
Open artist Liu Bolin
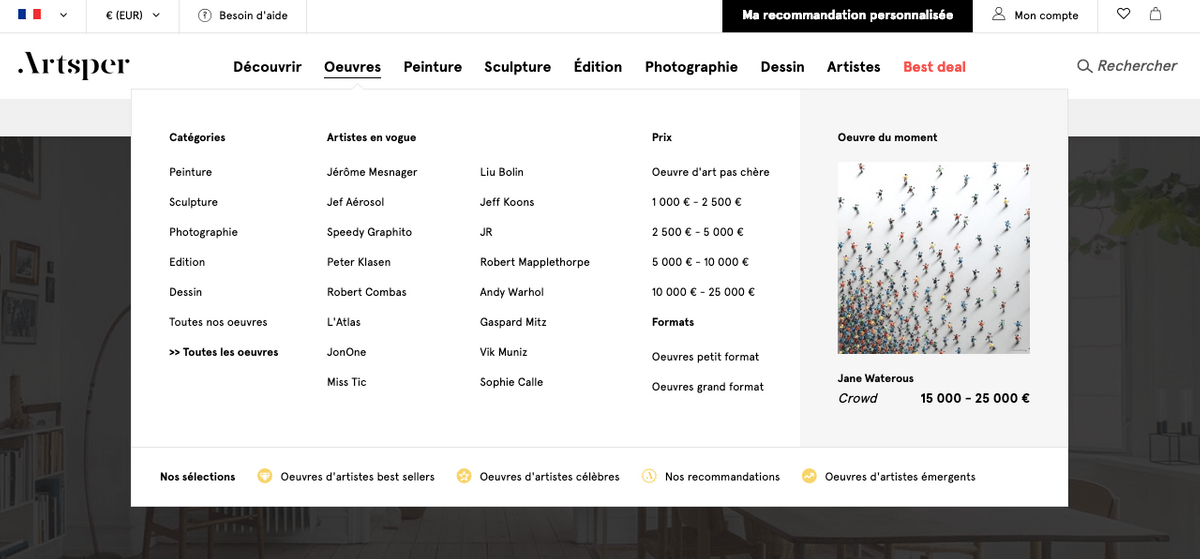[x=502, y=172]
